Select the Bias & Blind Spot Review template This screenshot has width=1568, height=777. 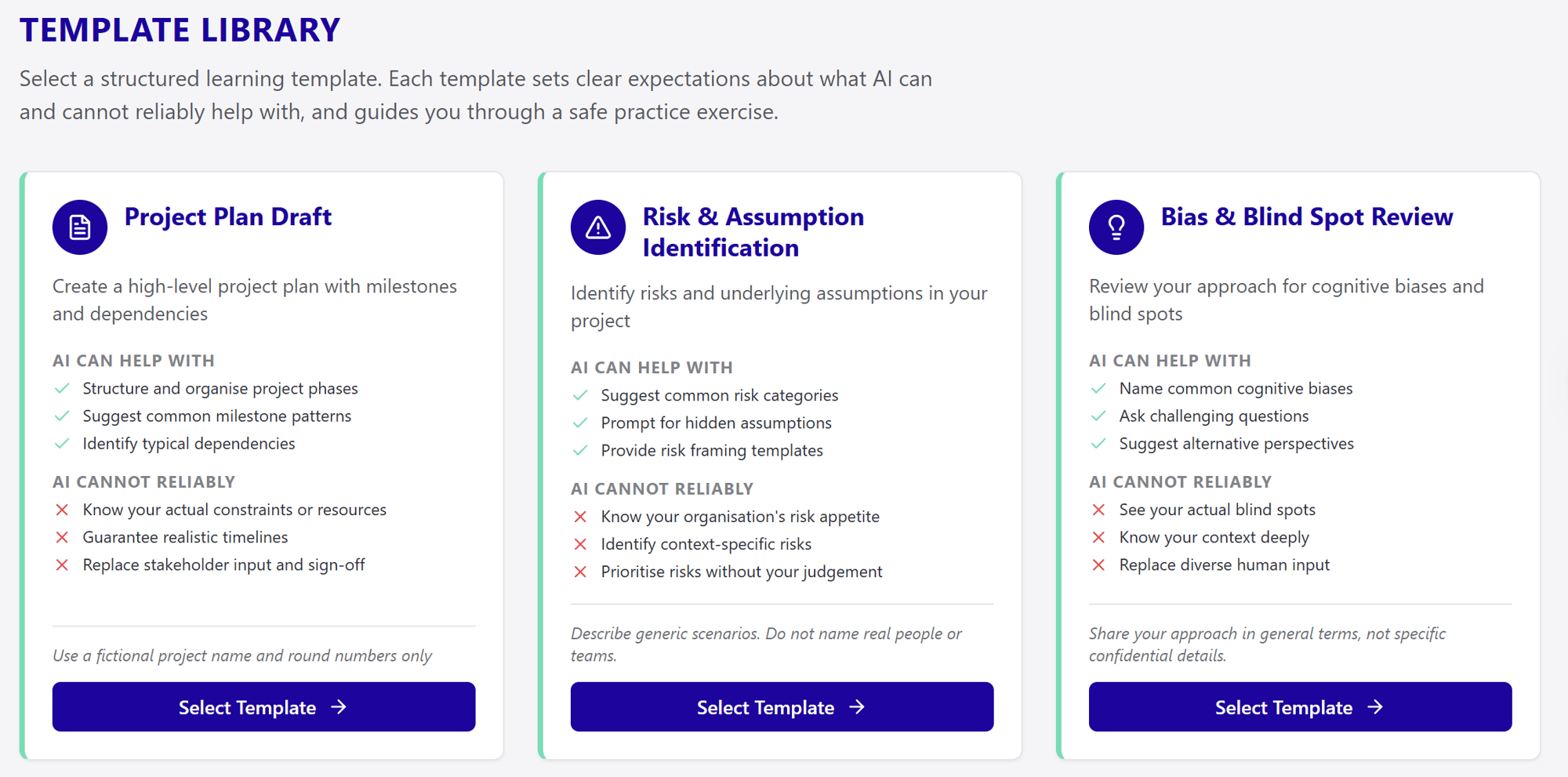tap(1300, 707)
